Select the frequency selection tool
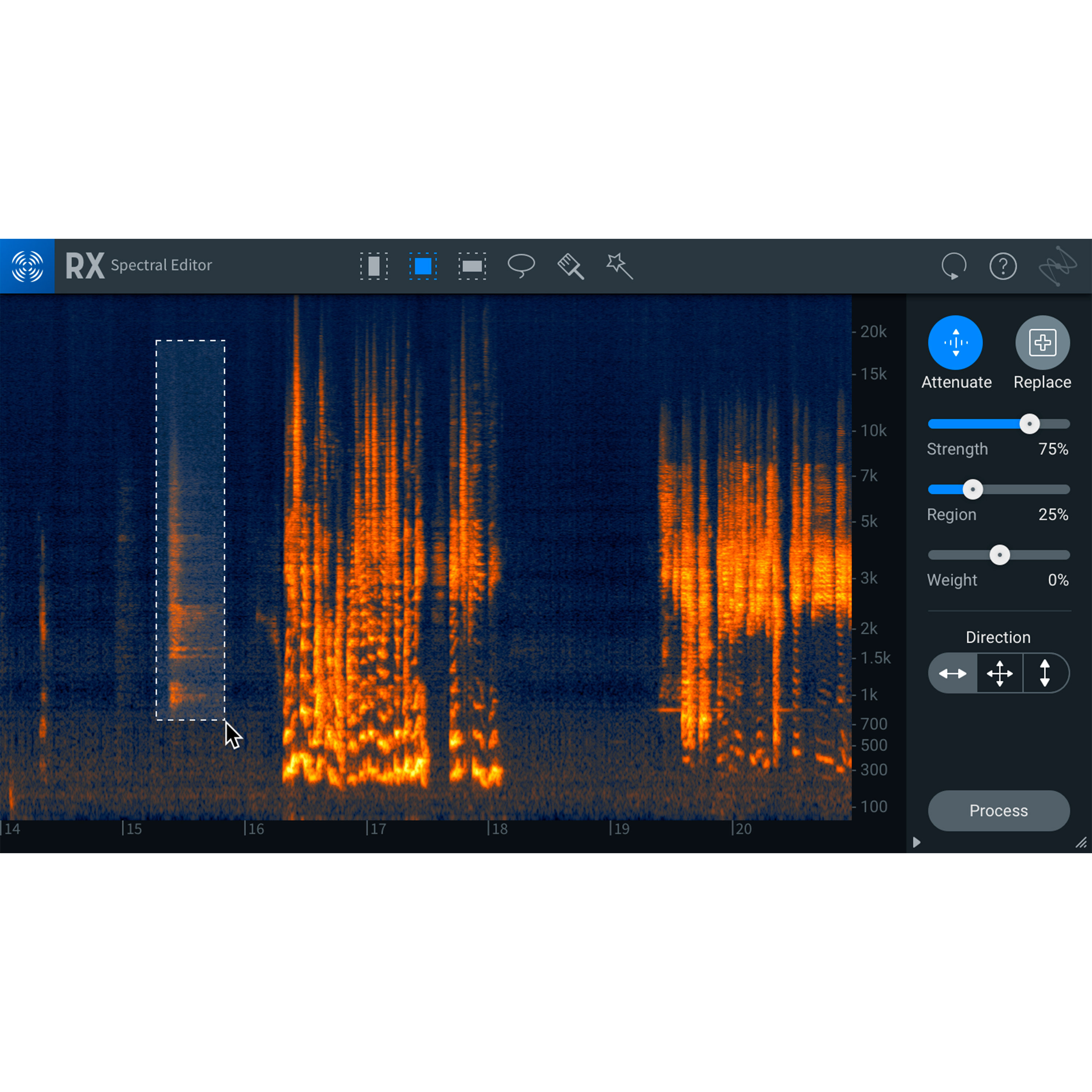This screenshot has width=1092, height=1092. (472, 266)
